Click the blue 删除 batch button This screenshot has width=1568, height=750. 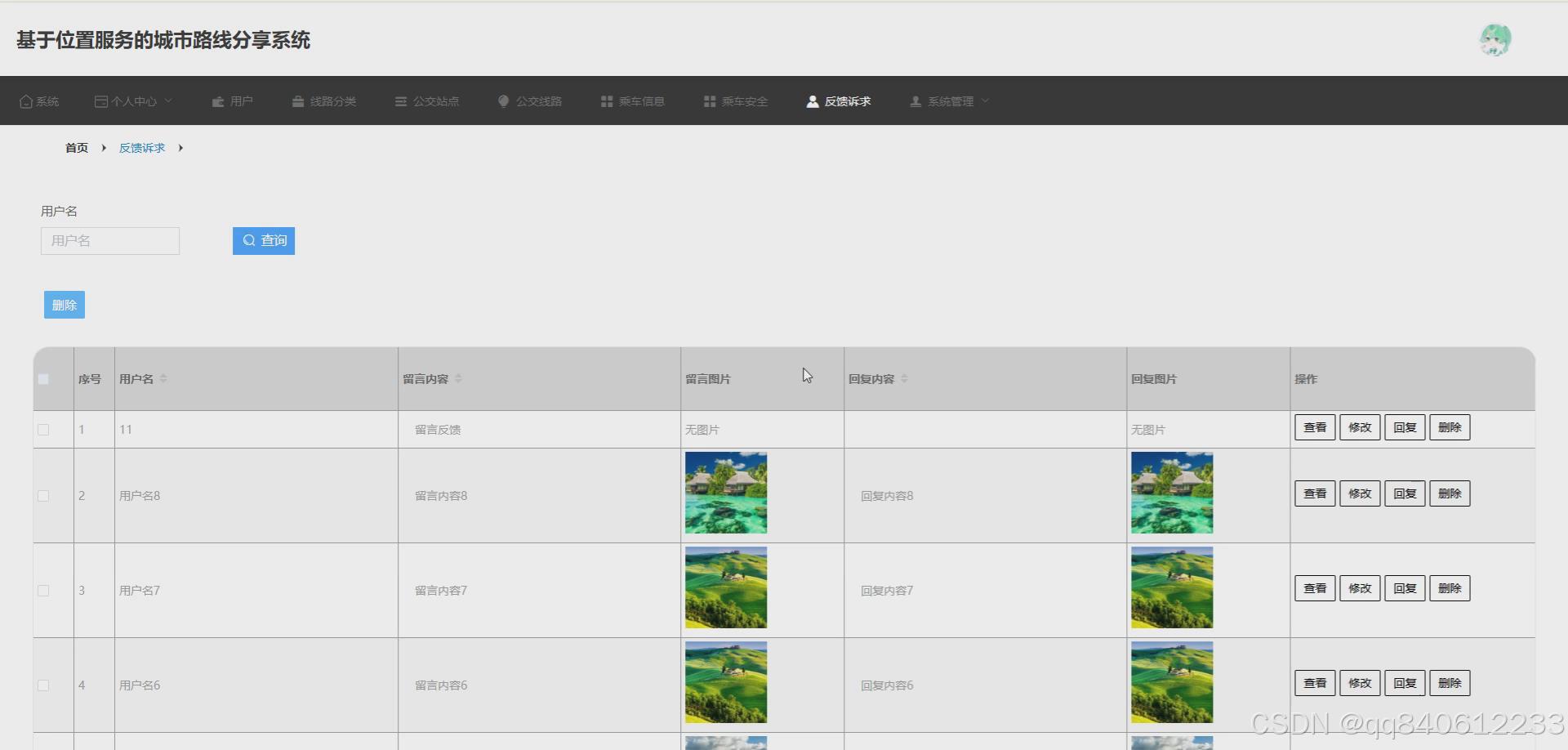65,305
